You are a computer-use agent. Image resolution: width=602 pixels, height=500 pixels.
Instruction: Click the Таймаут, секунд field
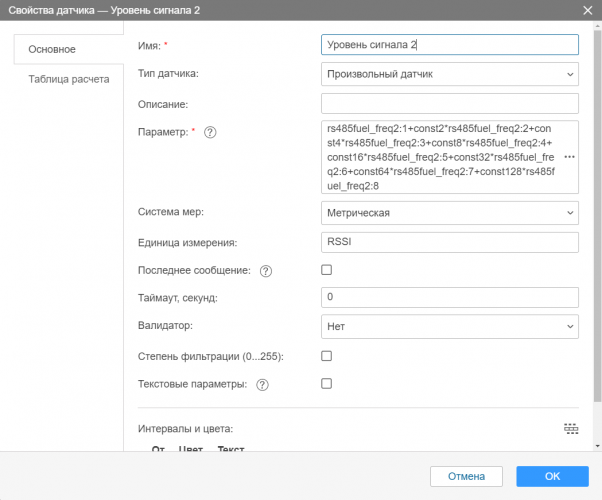pyautogui.click(x=450, y=298)
